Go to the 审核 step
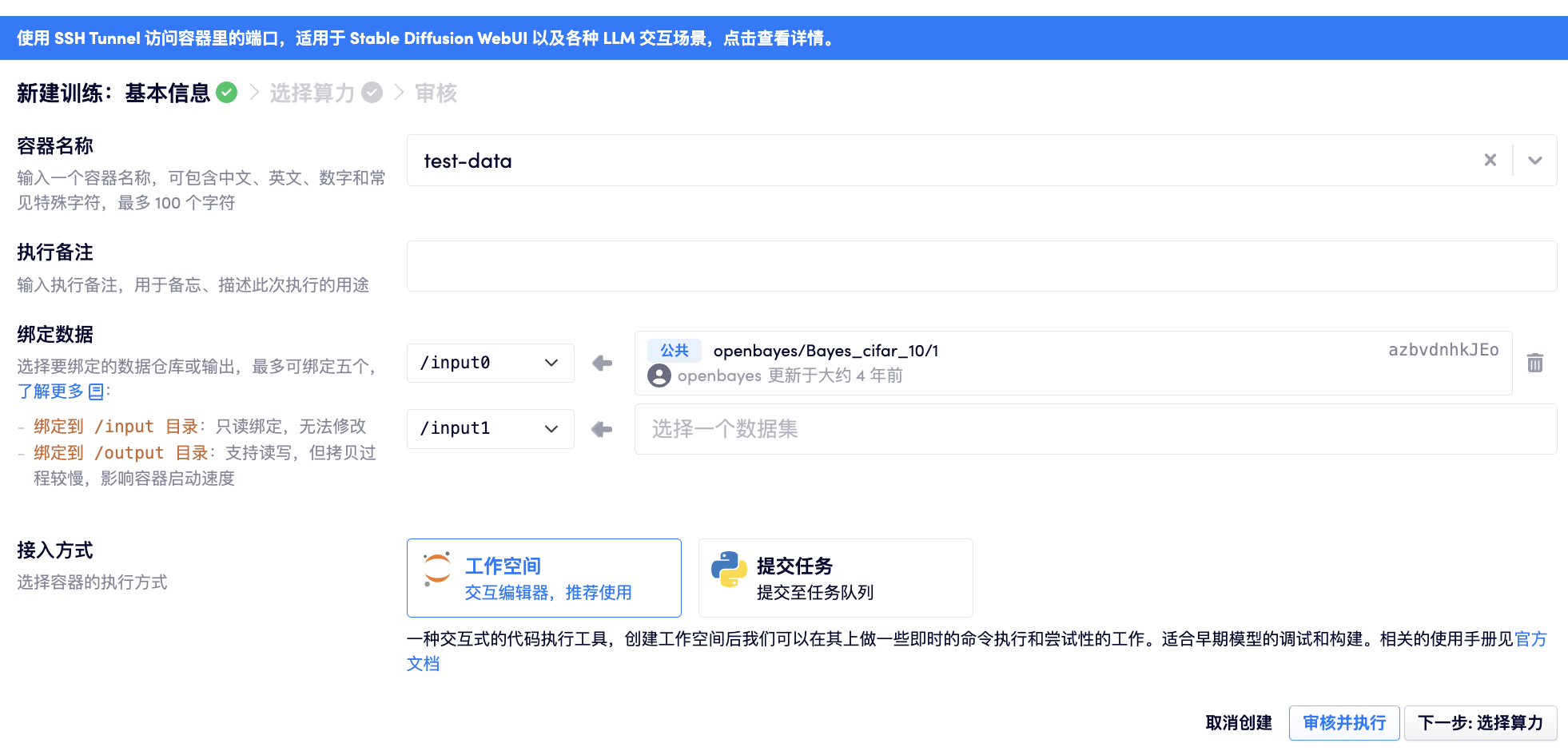This screenshot has height=751, width=1568. point(436,93)
